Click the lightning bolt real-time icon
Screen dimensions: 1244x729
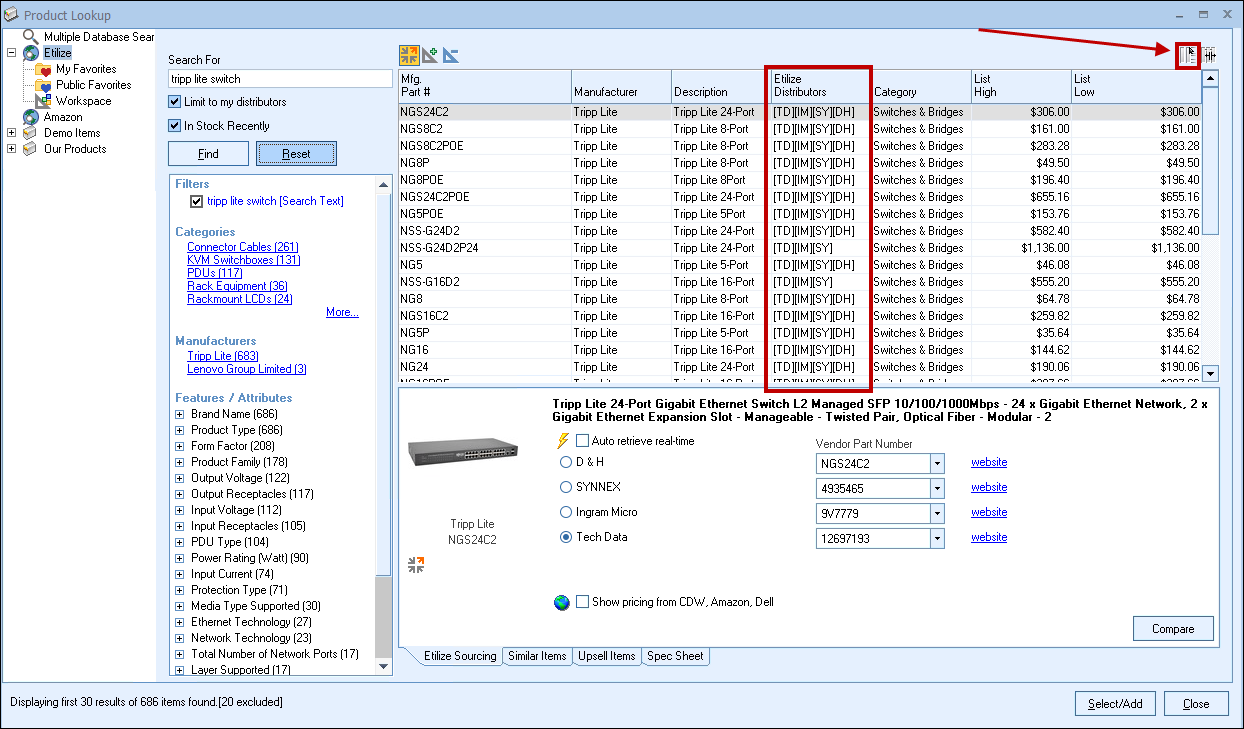[562, 441]
